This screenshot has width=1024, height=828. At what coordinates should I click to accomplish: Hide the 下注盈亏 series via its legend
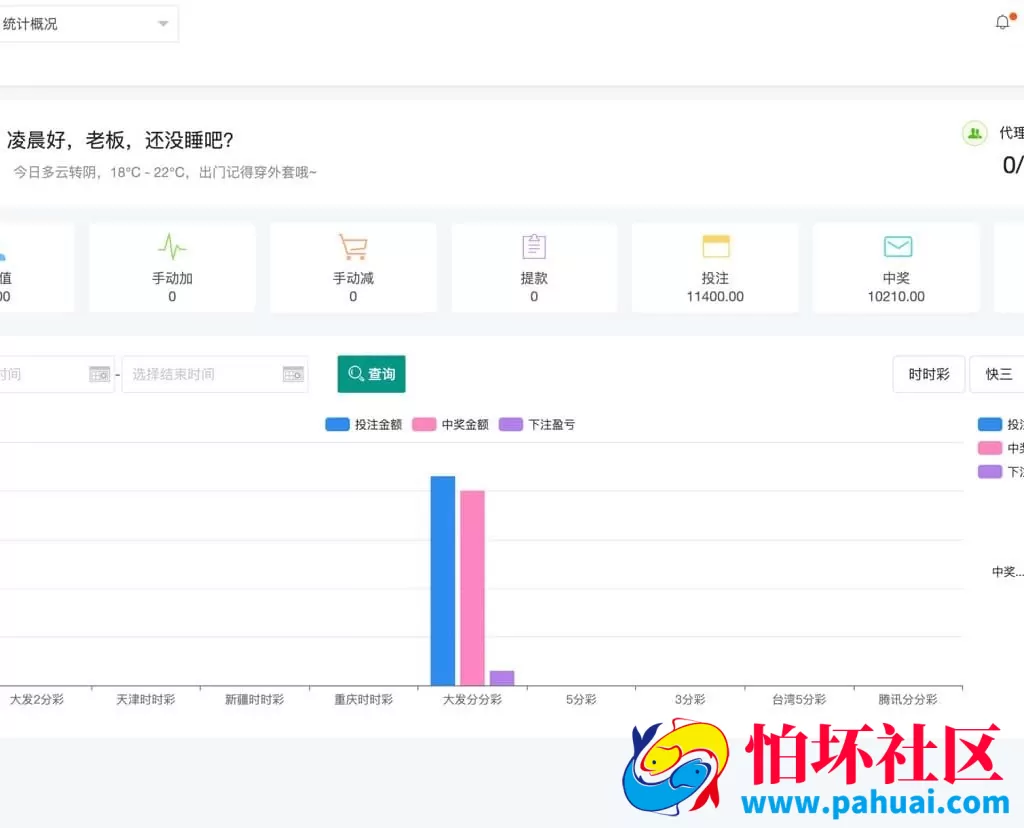pos(537,424)
